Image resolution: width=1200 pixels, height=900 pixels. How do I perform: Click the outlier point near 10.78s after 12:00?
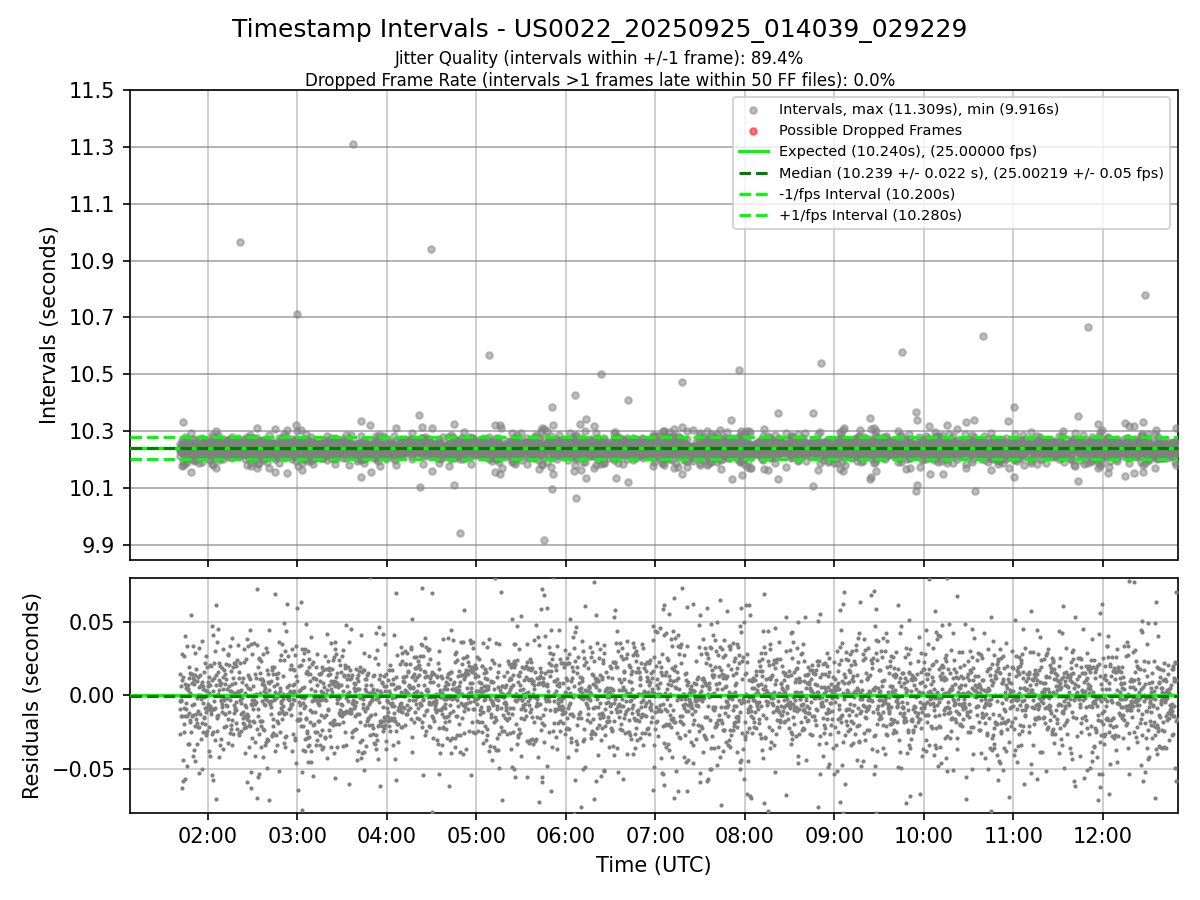click(1145, 295)
